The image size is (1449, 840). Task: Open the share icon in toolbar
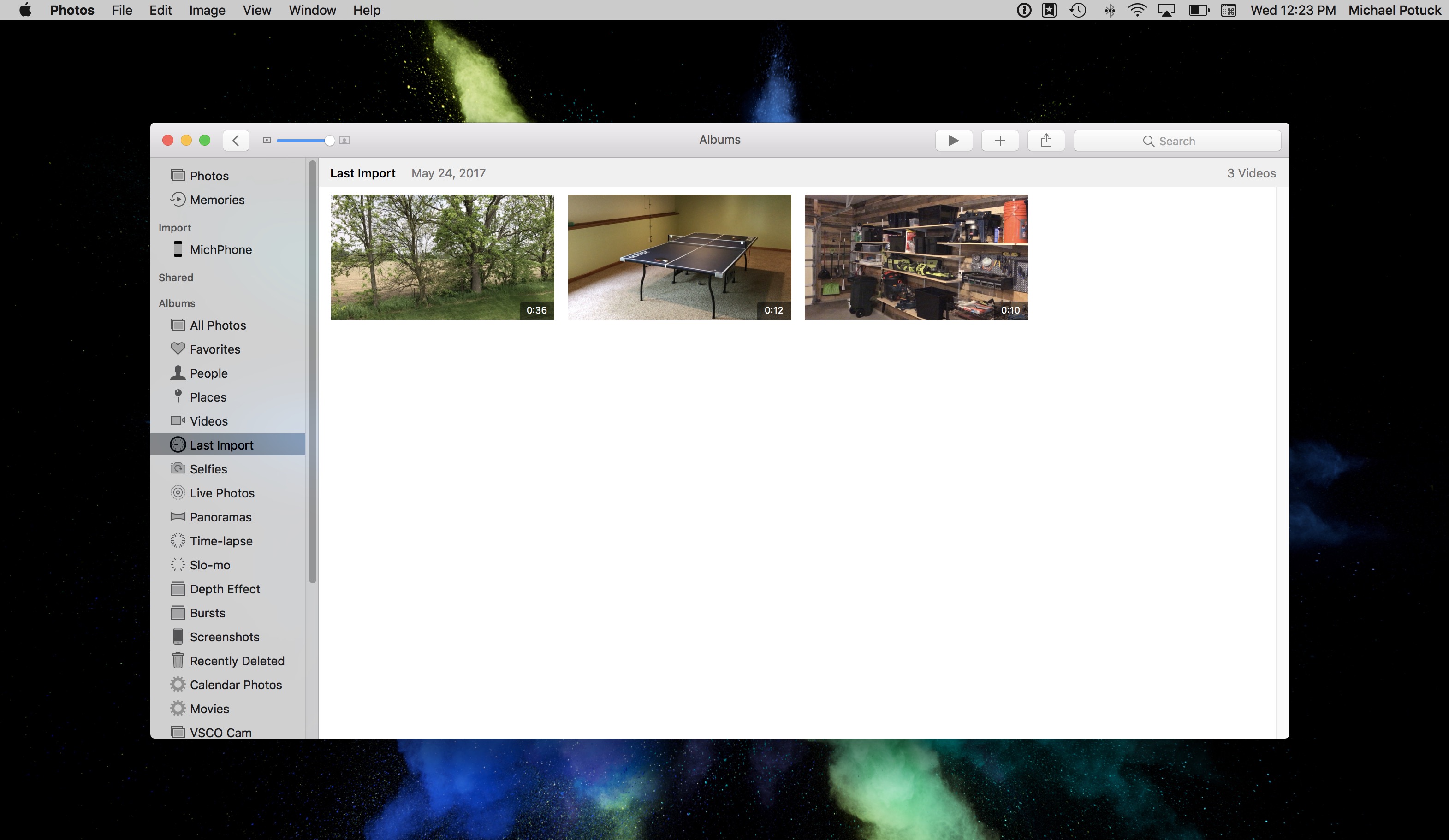[x=1046, y=140]
